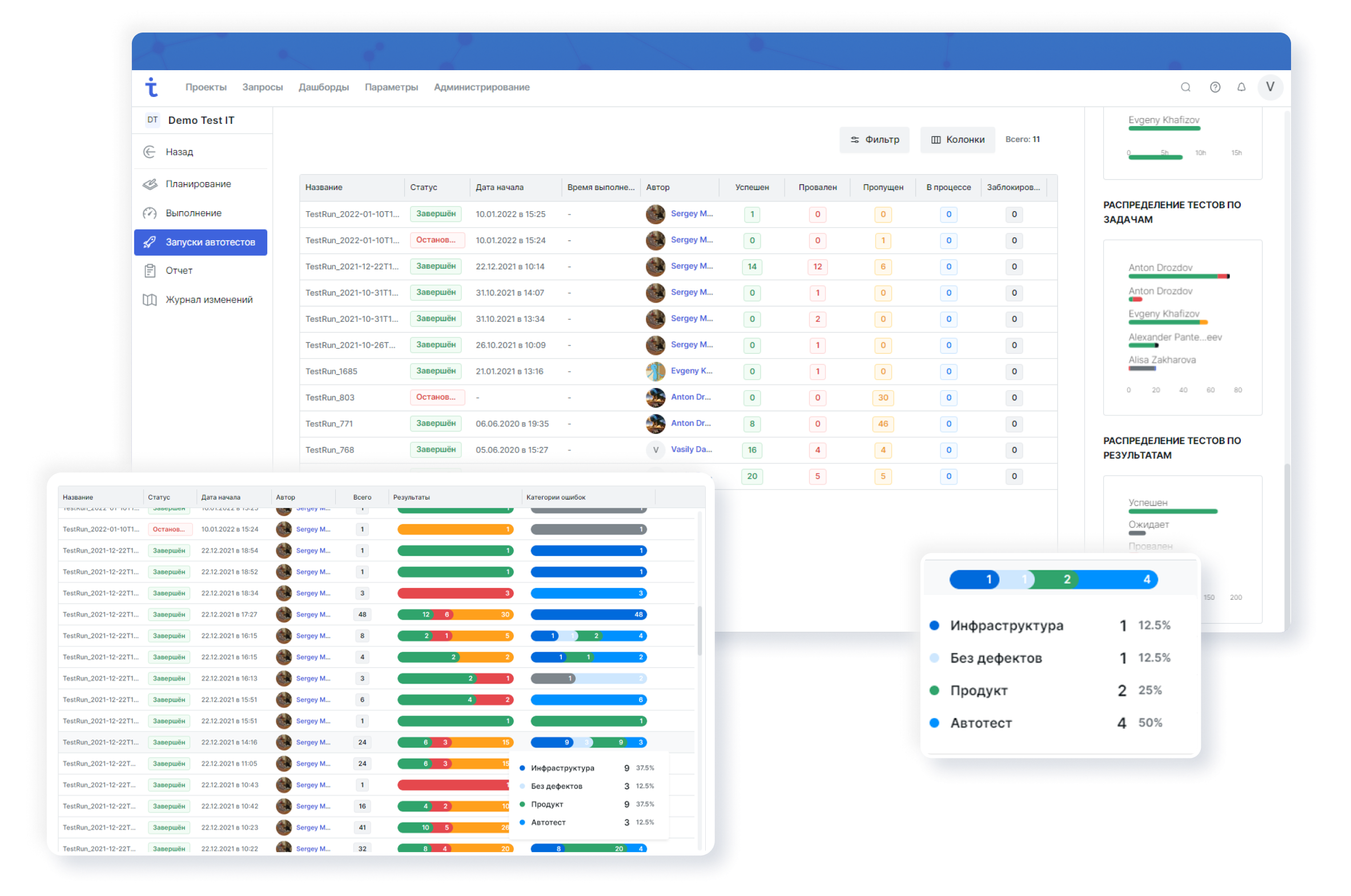The image size is (1351, 896).
Task: Open TestRun_1685 row author Evgeny K link
Action: tap(691, 371)
